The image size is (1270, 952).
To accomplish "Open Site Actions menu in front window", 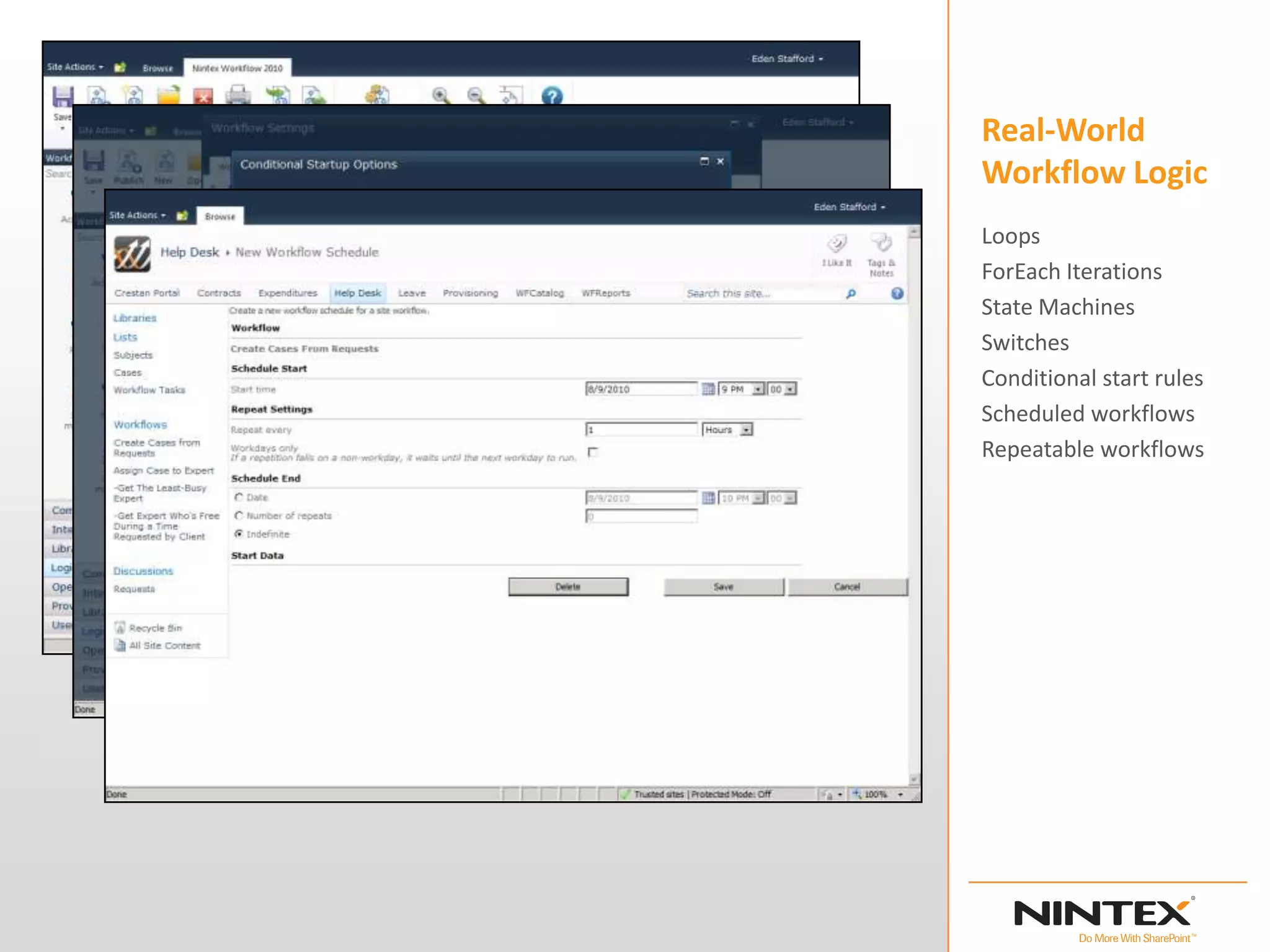I will [137, 215].
